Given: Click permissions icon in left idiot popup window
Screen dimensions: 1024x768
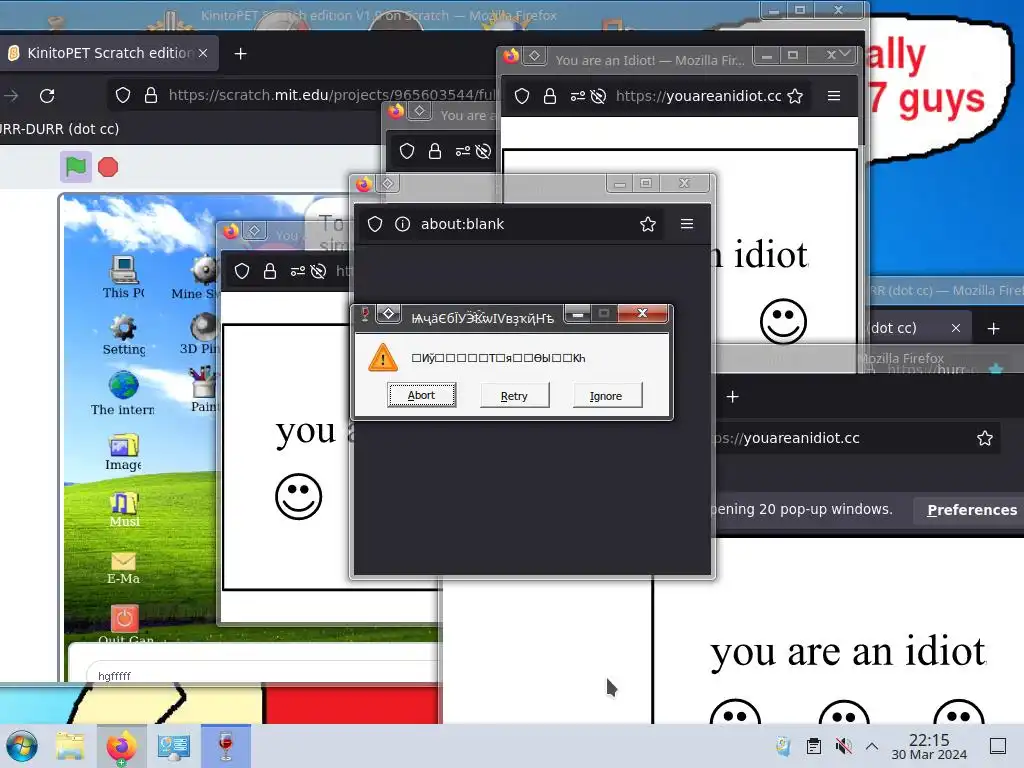Looking at the screenshot, I should pyautogui.click(x=298, y=271).
